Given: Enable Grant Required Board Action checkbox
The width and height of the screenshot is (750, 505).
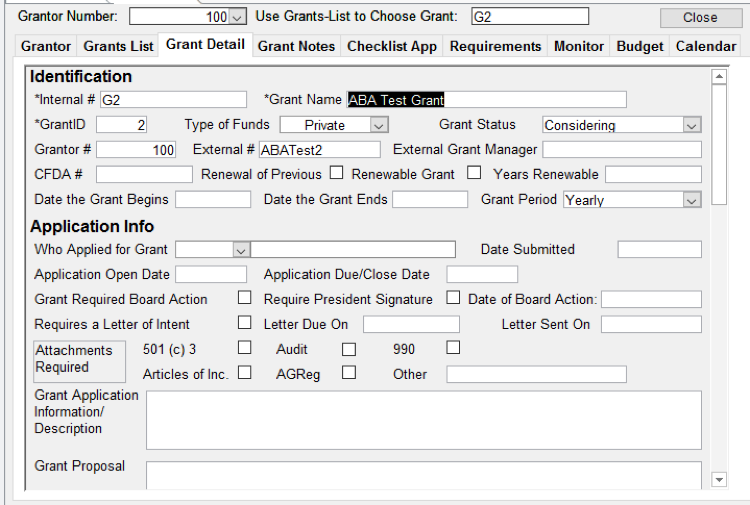Looking at the screenshot, I should [x=244, y=299].
